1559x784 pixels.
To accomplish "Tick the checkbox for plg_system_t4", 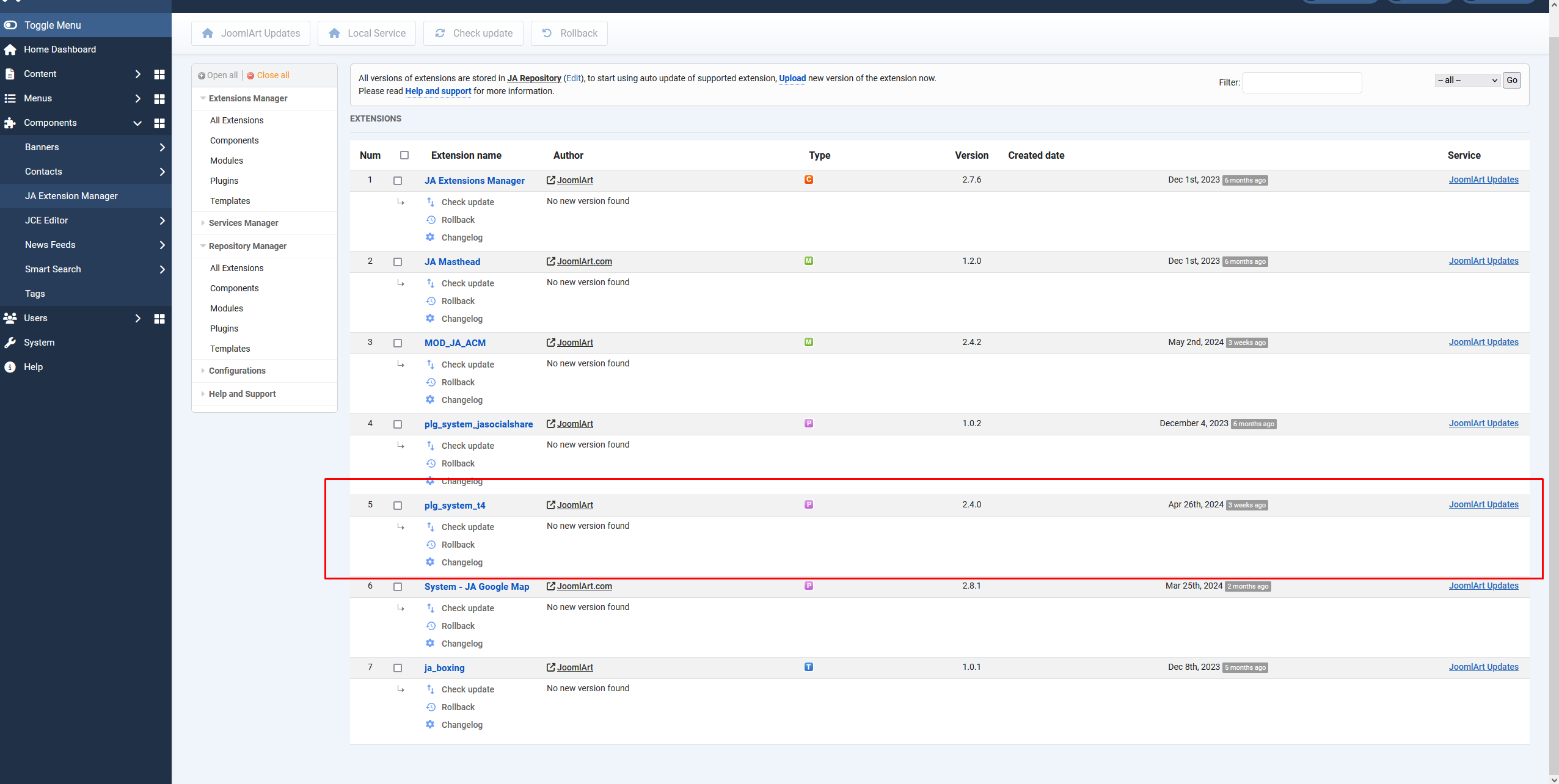I will click(x=398, y=506).
